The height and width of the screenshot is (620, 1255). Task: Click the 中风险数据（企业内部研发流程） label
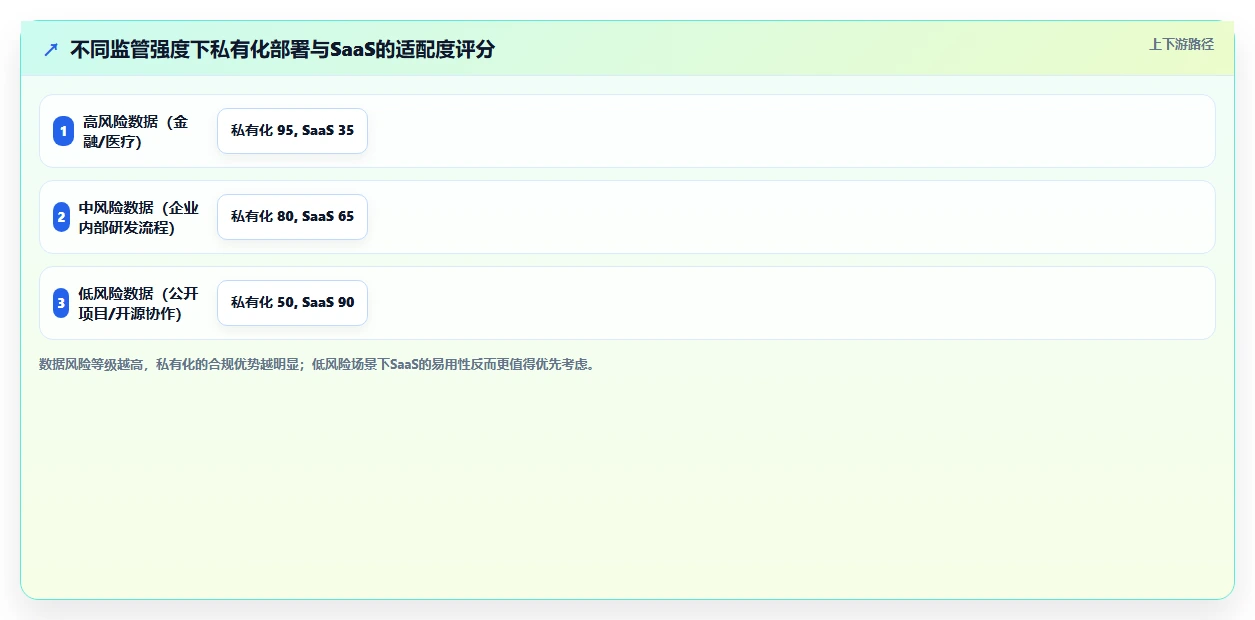tap(139, 217)
